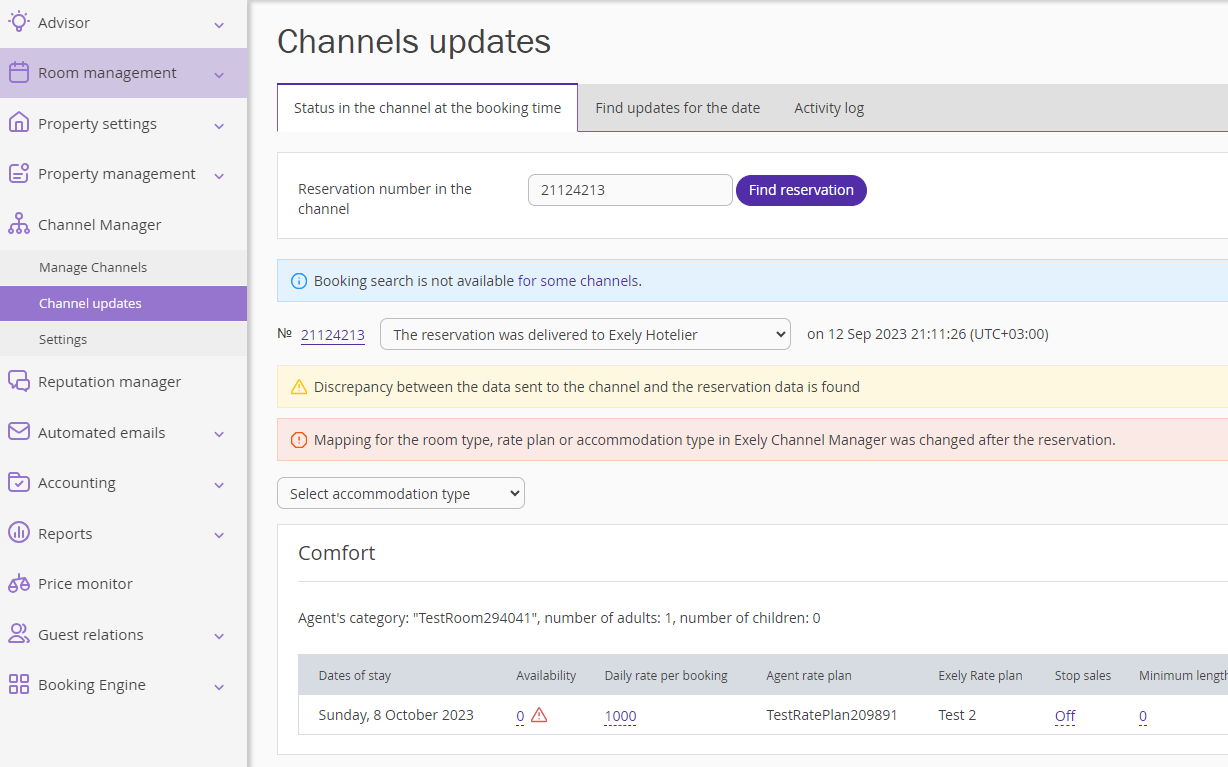
Task: Click the Property settings house icon
Action: pos(18,123)
